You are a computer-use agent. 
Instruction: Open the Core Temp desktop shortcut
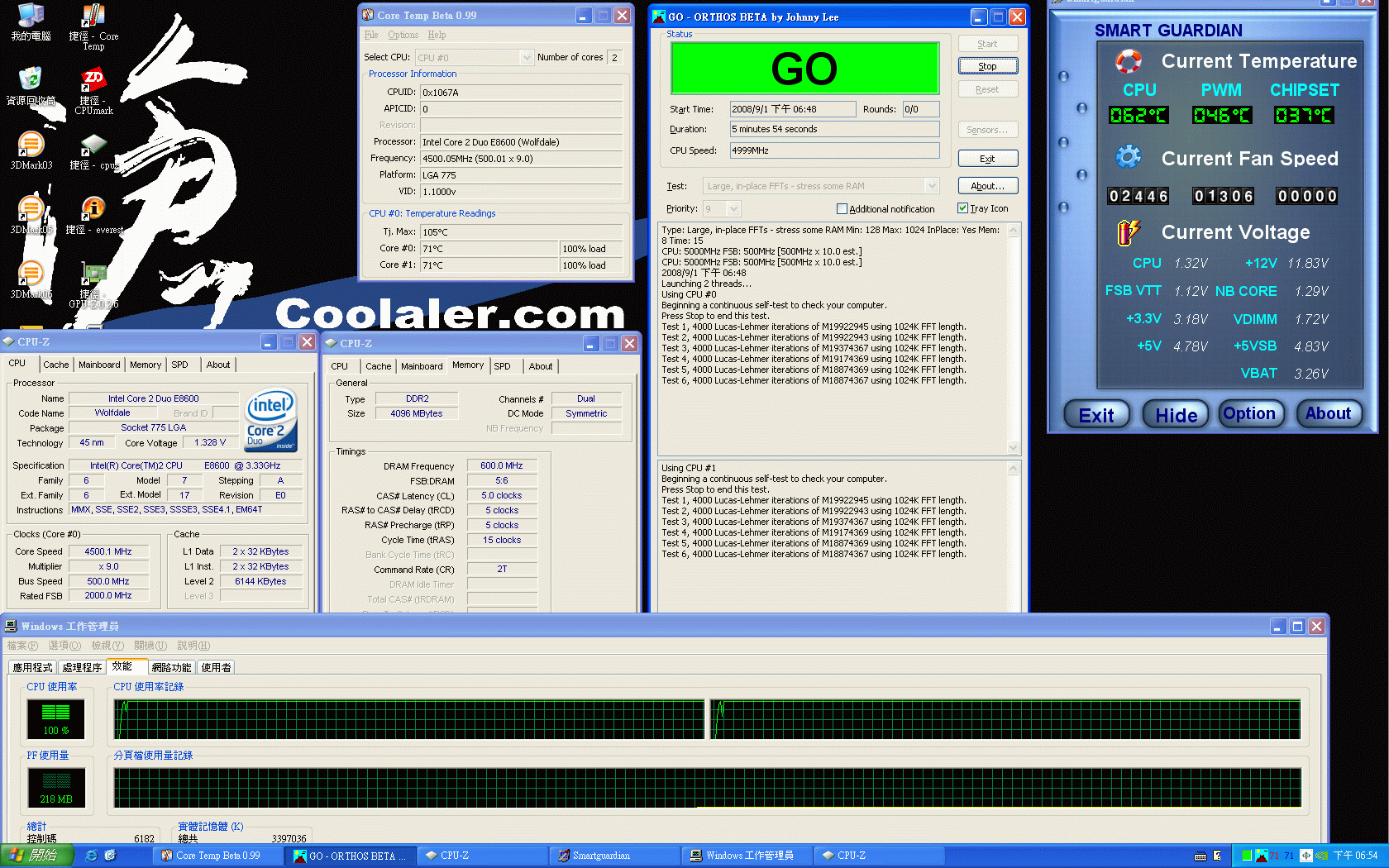[92, 18]
